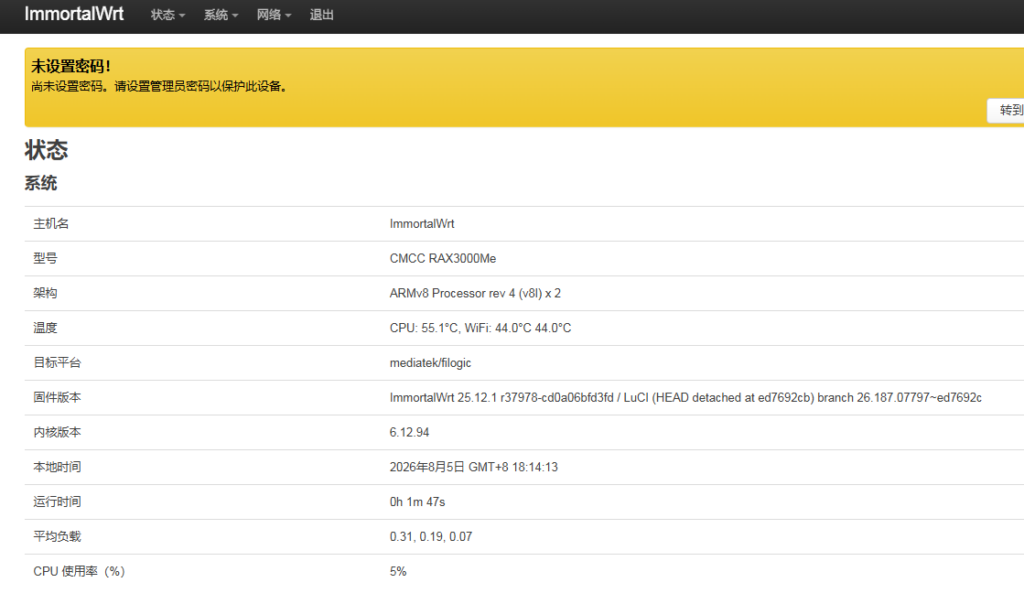Select CPU usage value 5%
Screen dimensions: 1024x604
click(x=398, y=571)
